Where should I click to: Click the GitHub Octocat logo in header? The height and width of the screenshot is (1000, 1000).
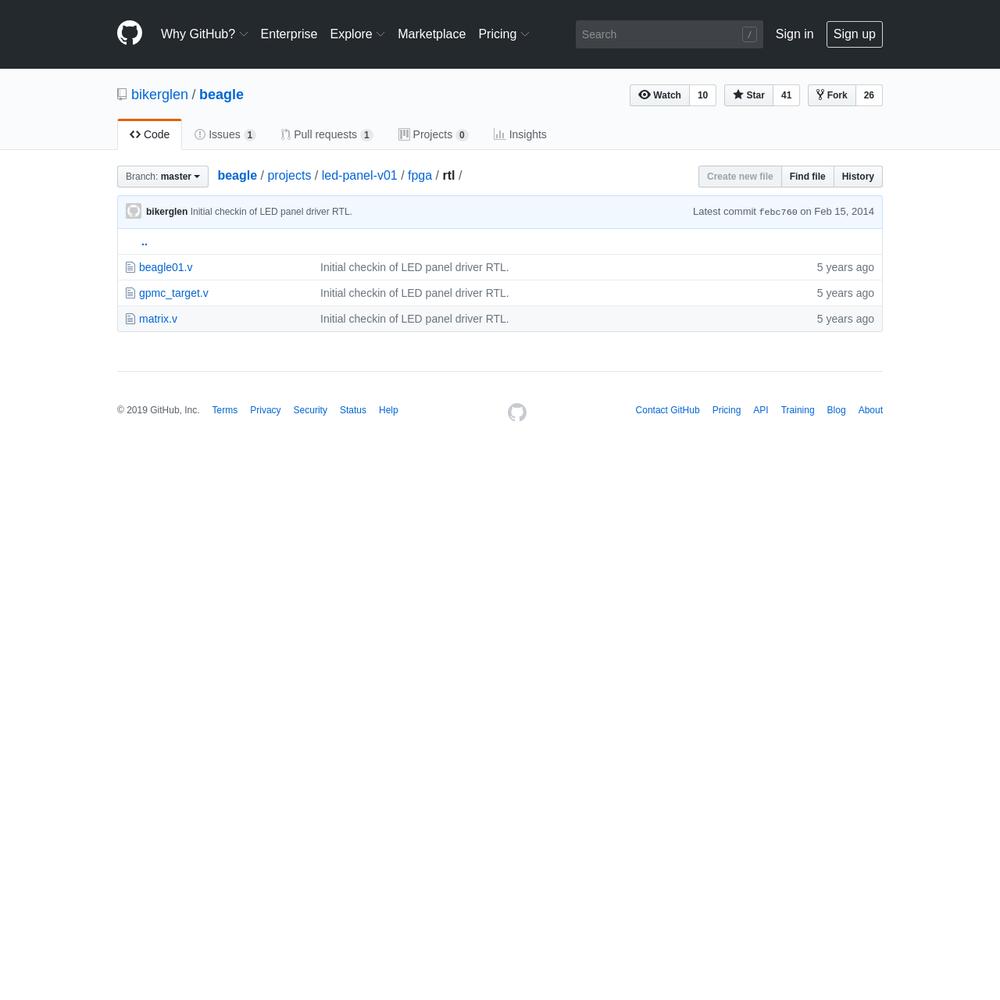click(x=129, y=33)
